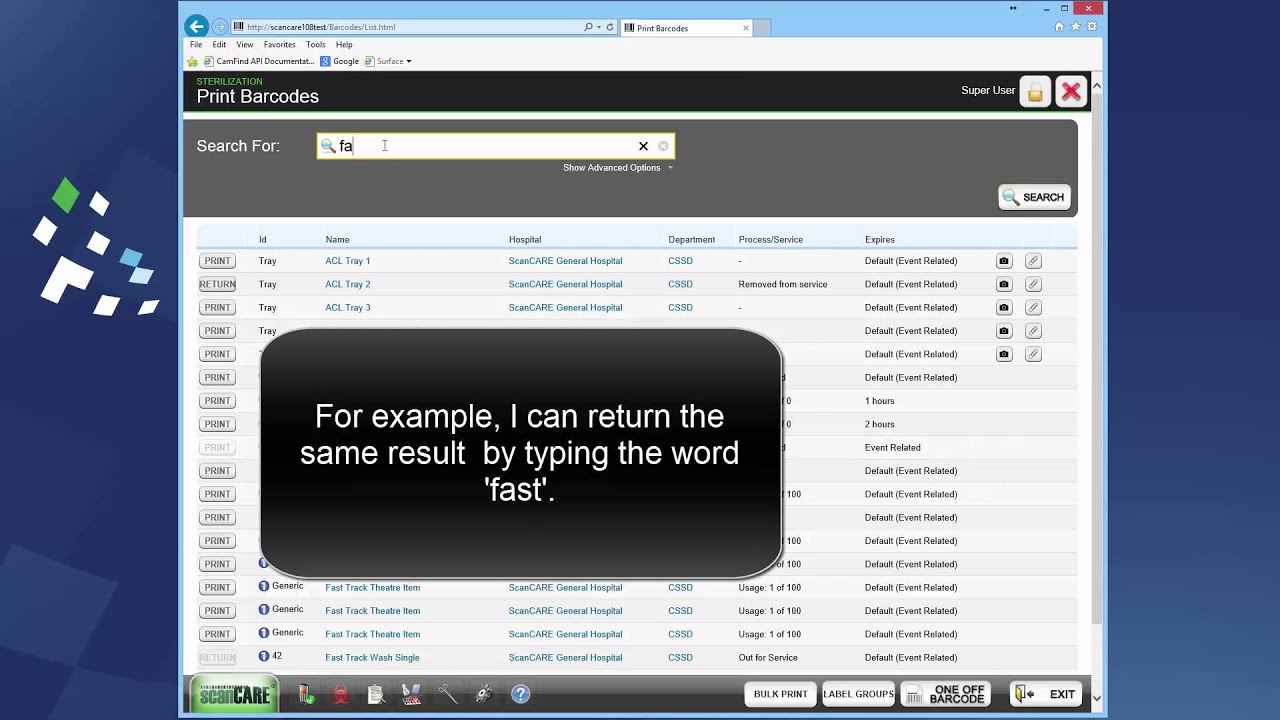Open the browser favorites star icon

1075,27
